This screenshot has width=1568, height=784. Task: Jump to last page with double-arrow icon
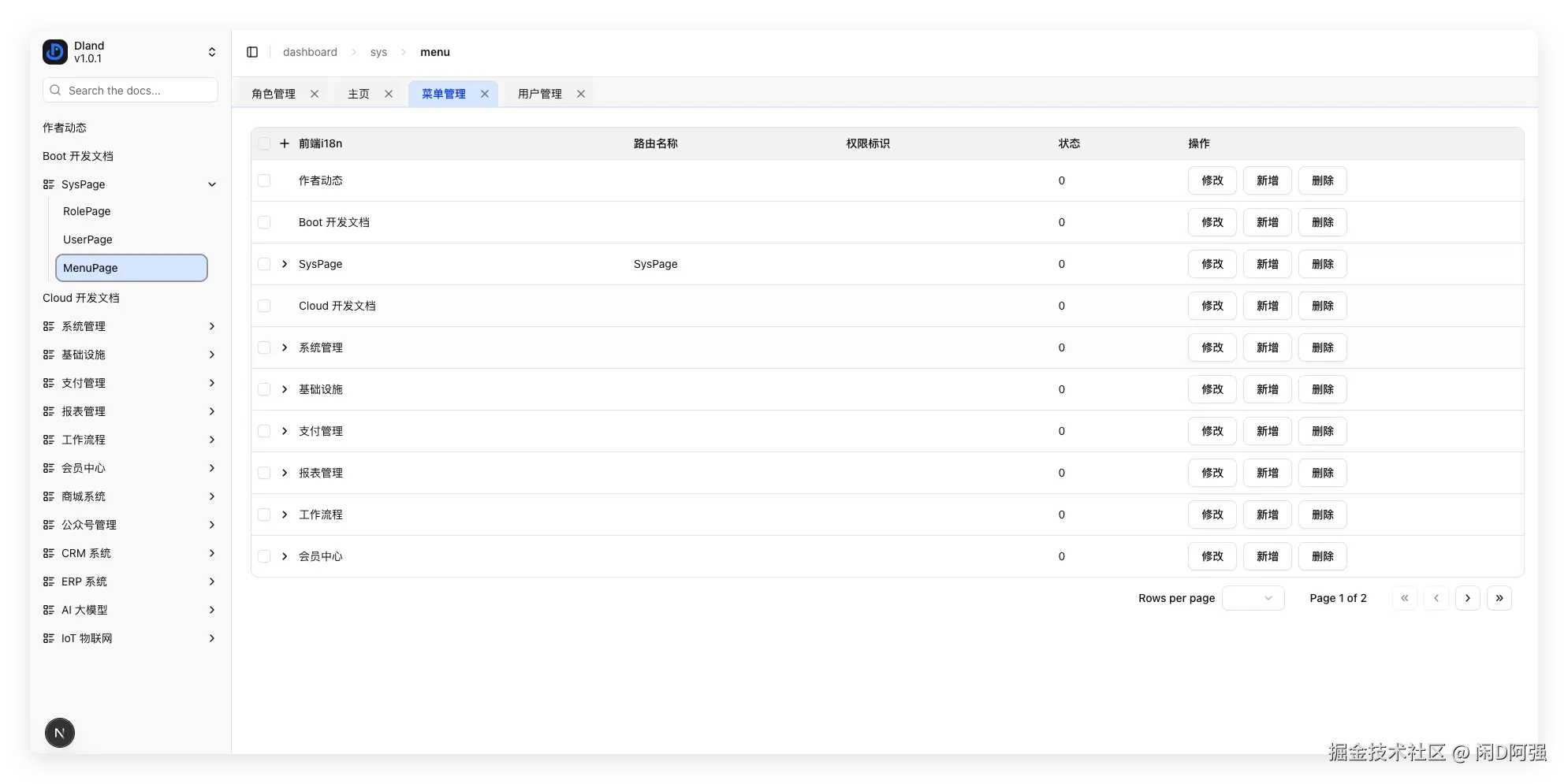click(x=1499, y=598)
